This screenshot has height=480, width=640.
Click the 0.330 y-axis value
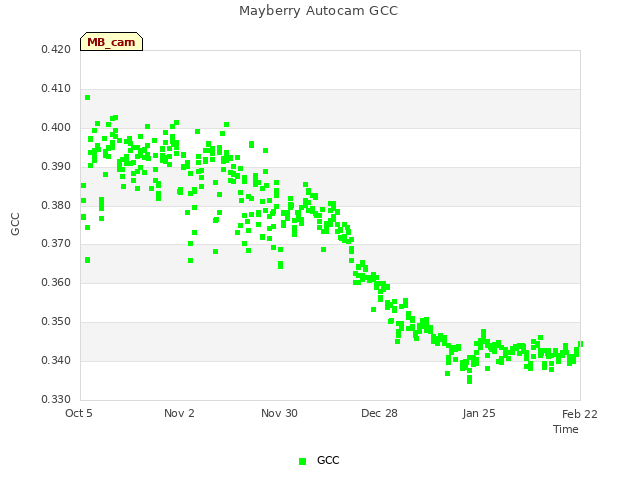click(56, 399)
